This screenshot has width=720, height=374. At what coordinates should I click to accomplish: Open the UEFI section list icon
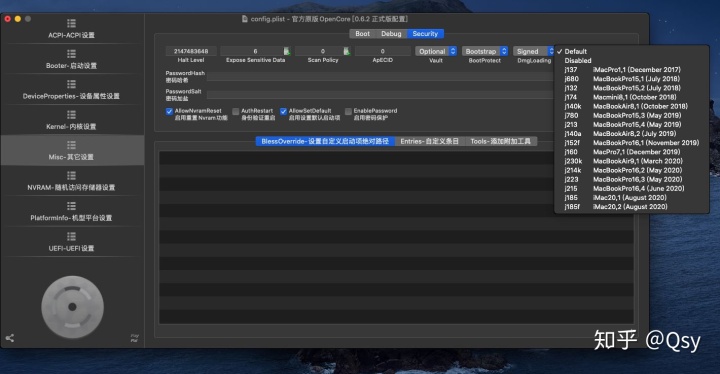(71, 236)
